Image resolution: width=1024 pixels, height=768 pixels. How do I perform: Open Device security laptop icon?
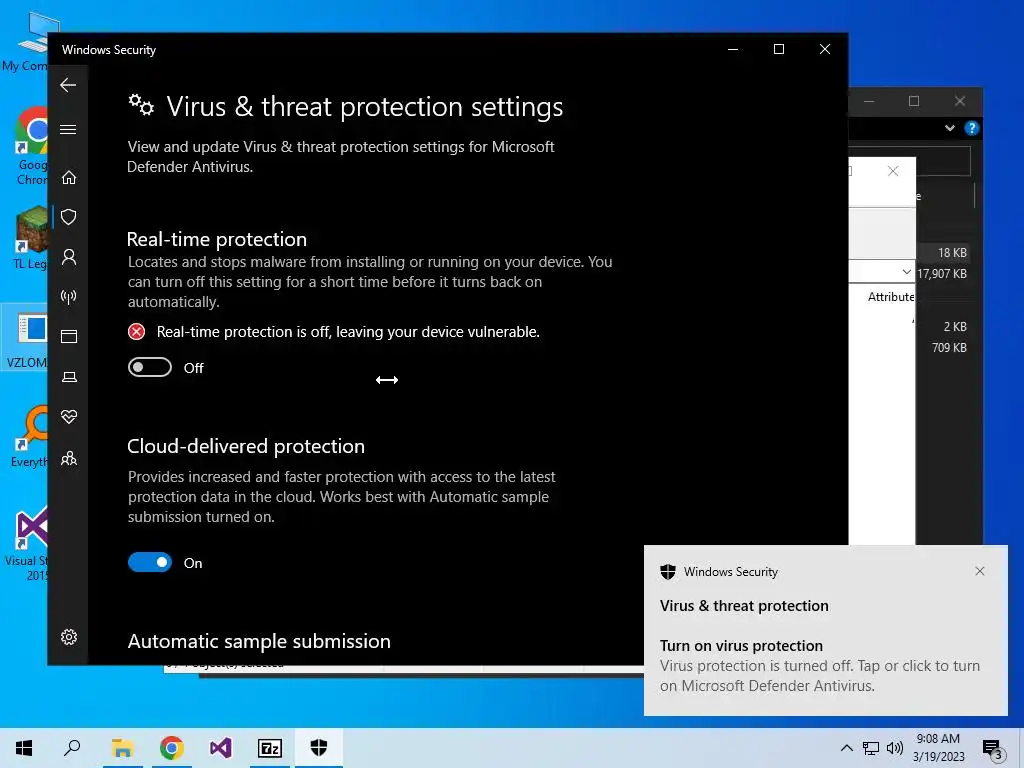point(69,377)
